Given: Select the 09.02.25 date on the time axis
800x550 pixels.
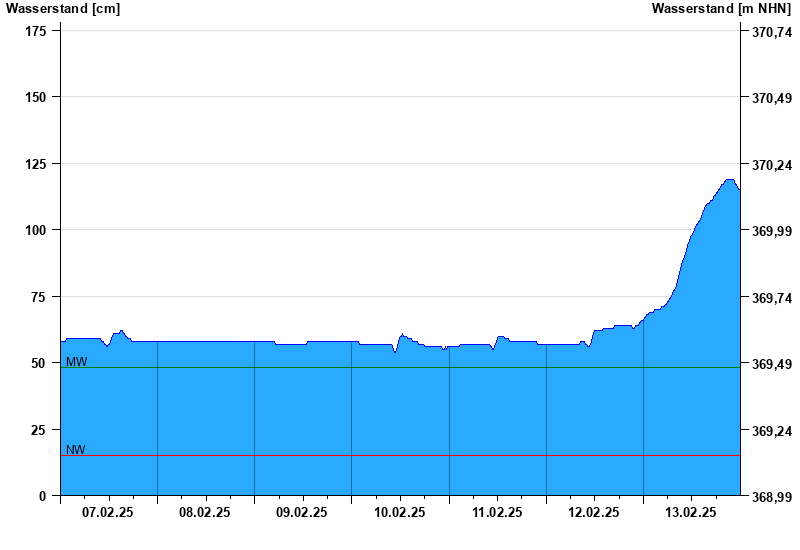Looking at the screenshot, I should [x=302, y=512].
